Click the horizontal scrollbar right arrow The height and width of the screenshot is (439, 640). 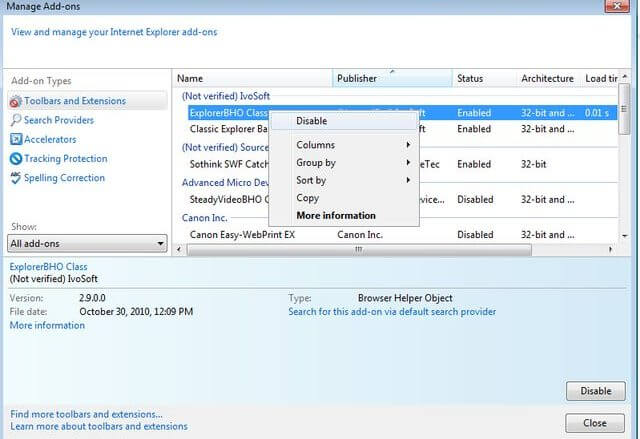tap(610, 249)
